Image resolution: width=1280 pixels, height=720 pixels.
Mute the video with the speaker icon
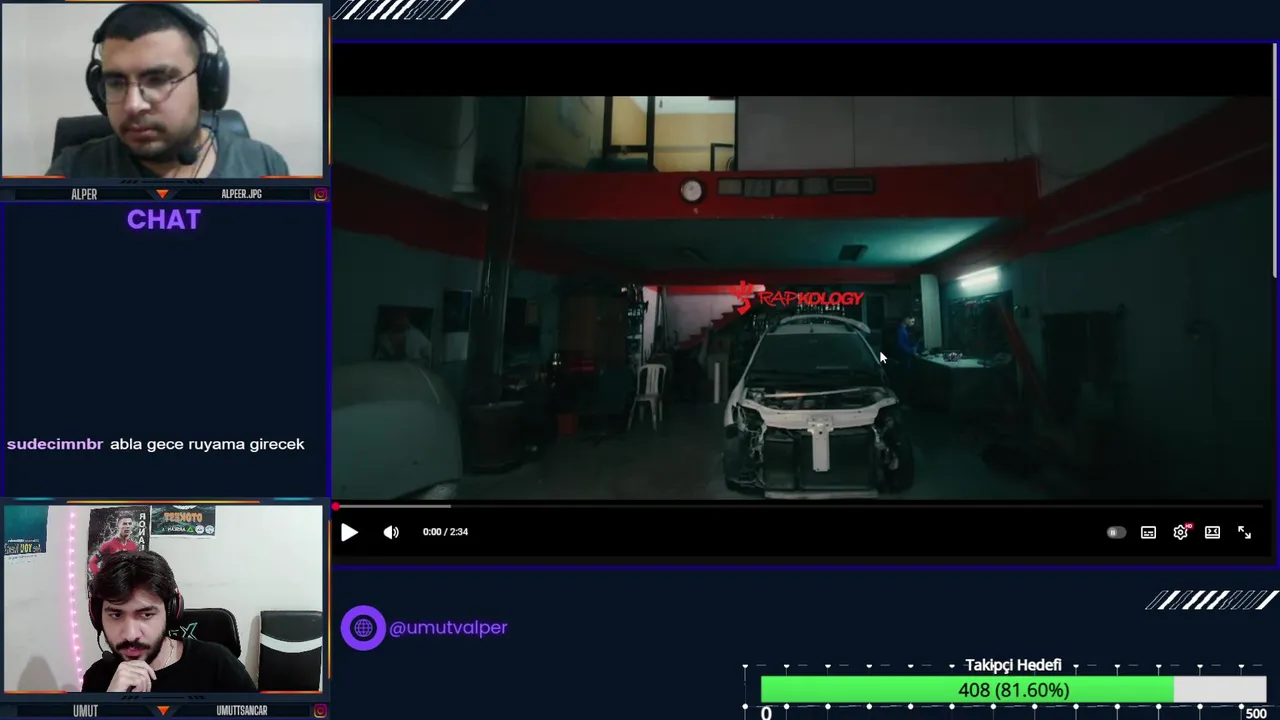[391, 532]
